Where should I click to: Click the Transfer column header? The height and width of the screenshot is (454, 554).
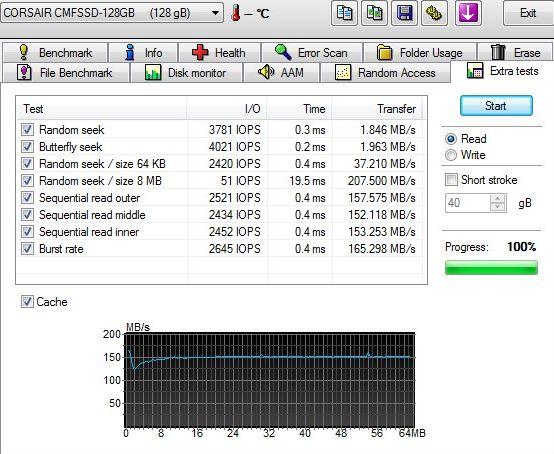tap(377, 108)
